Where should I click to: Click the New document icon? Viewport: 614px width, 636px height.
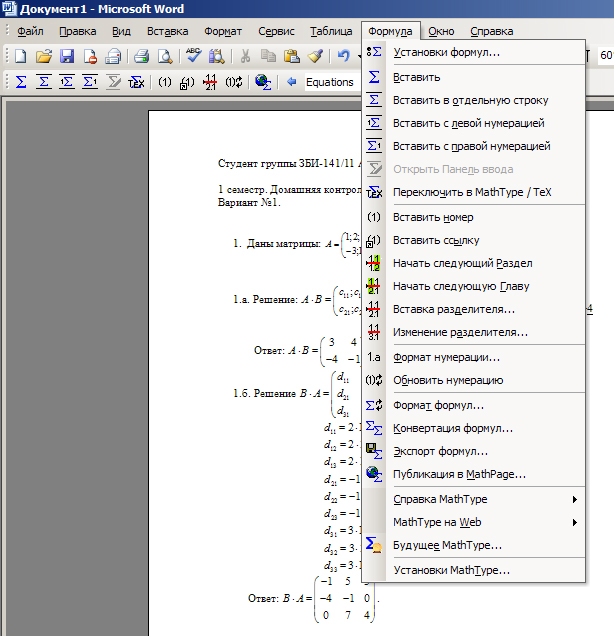[x=21, y=56]
